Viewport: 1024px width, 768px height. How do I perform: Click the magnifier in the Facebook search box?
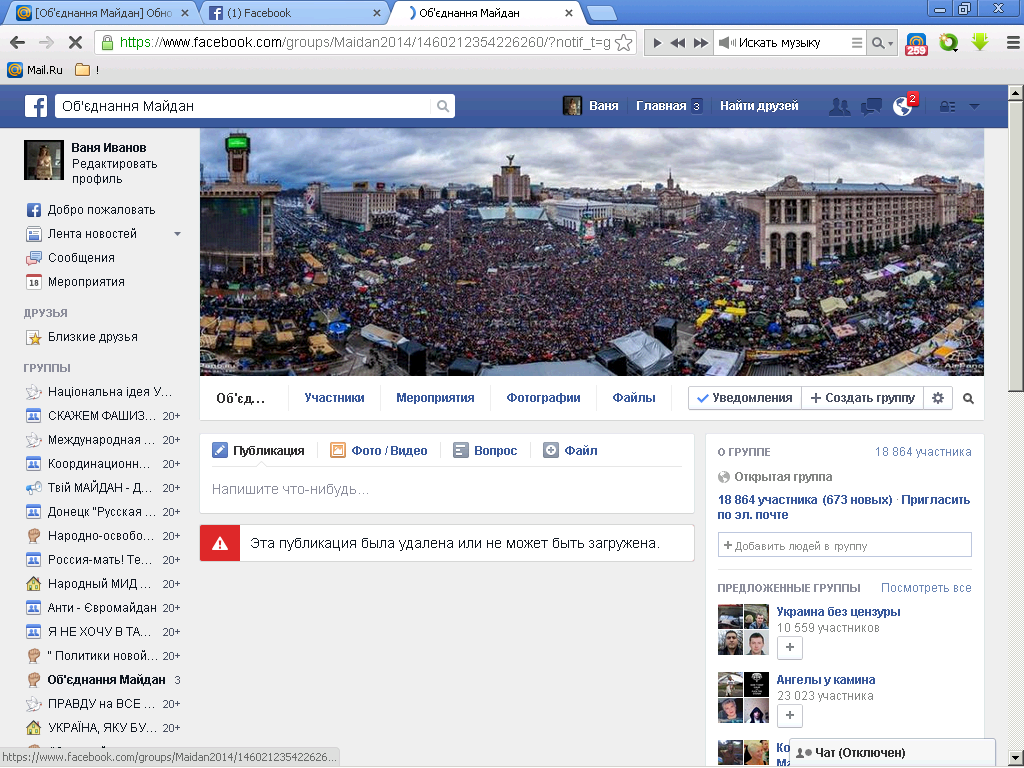click(443, 106)
